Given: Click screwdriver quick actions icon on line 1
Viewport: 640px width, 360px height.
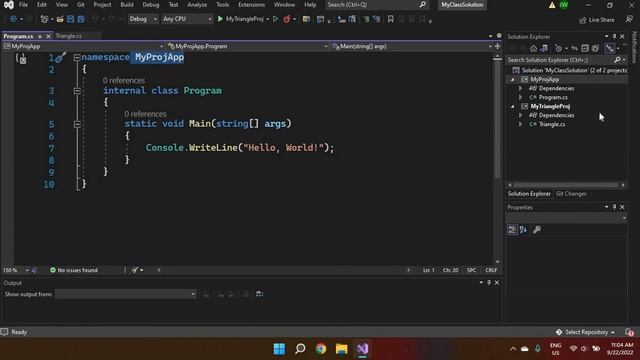Looking at the screenshot, I should (x=60, y=58).
